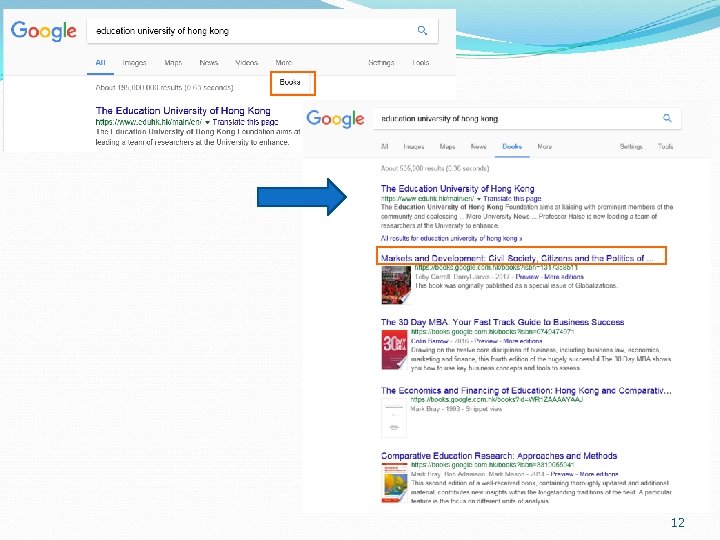
Task: Open More menu in Books results page
Action: tap(545, 146)
